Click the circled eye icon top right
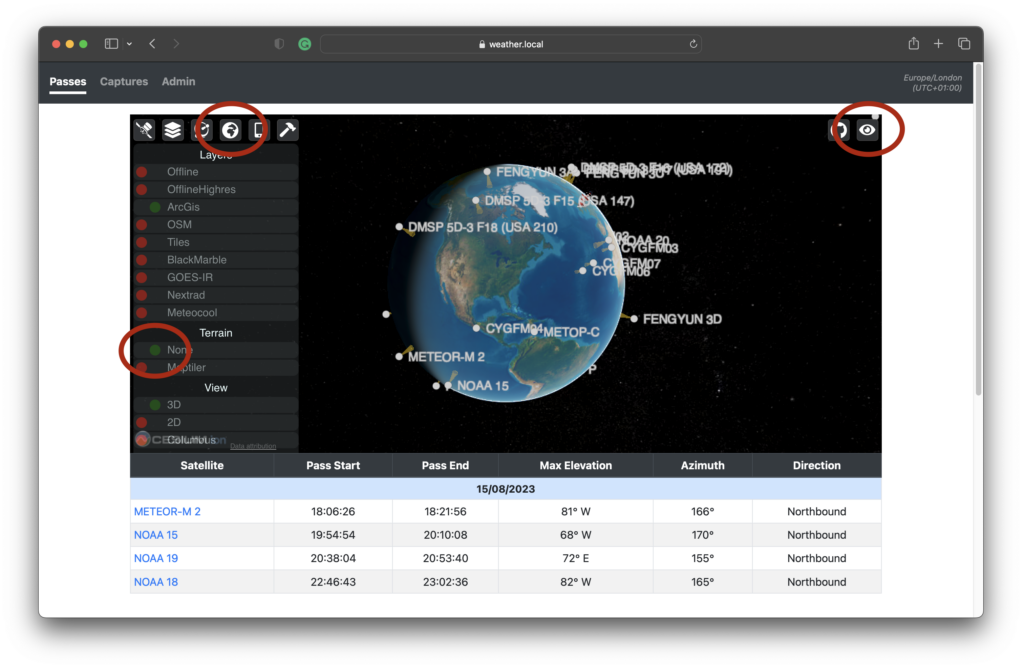1024x665 pixels. coord(867,130)
